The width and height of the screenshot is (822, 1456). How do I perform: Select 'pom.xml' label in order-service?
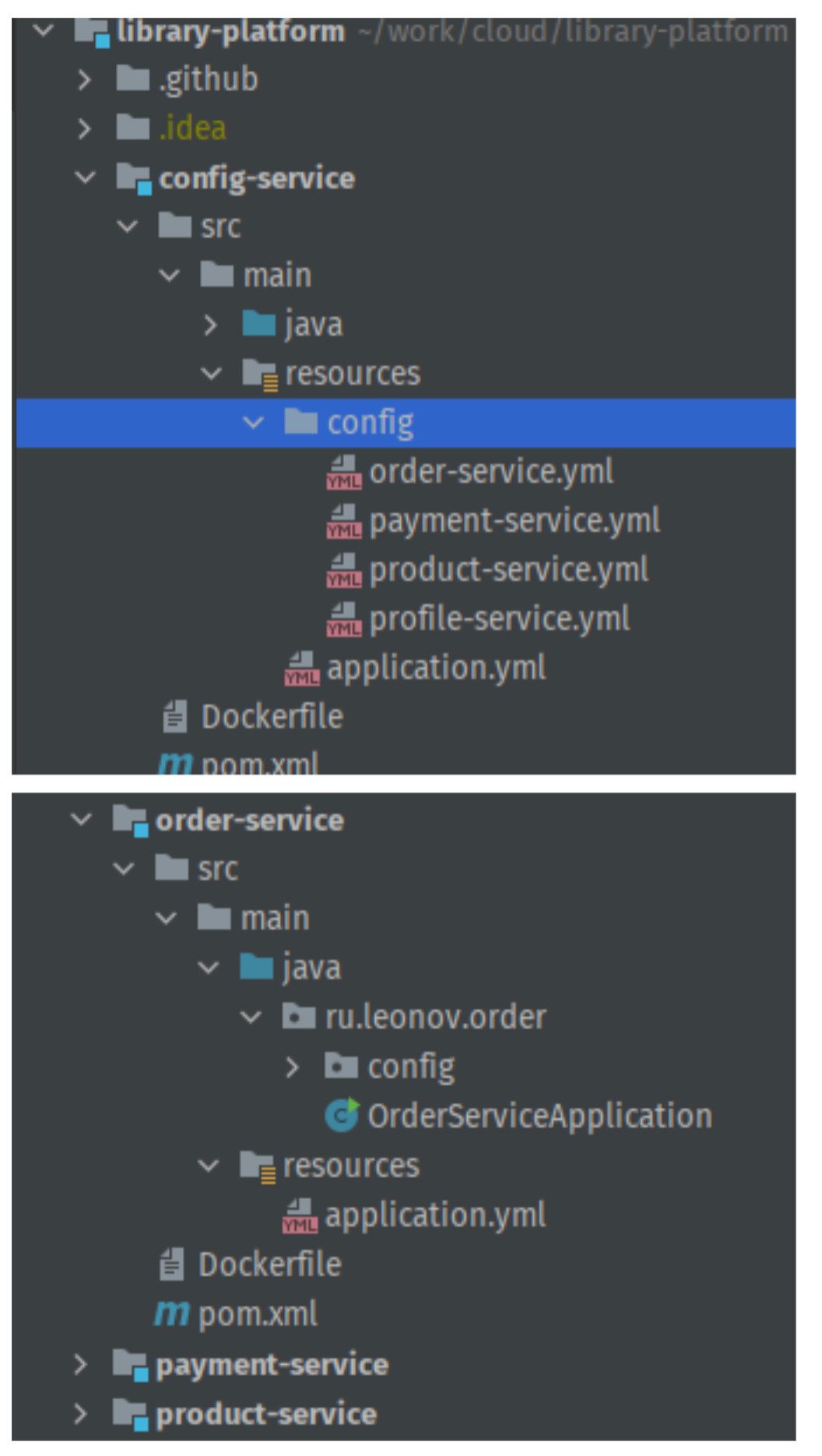point(258,1314)
